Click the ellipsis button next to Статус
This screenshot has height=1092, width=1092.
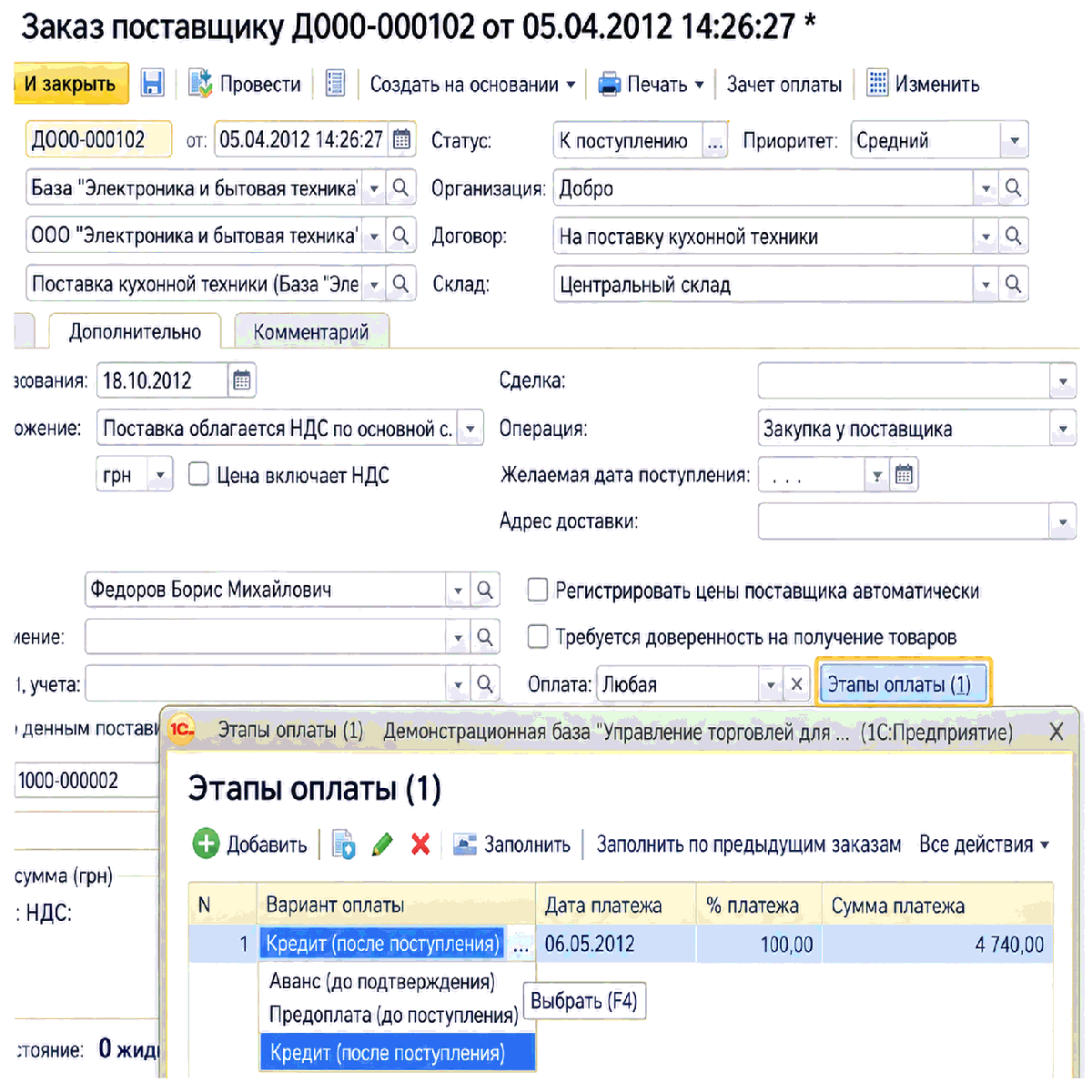[x=715, y=141]
